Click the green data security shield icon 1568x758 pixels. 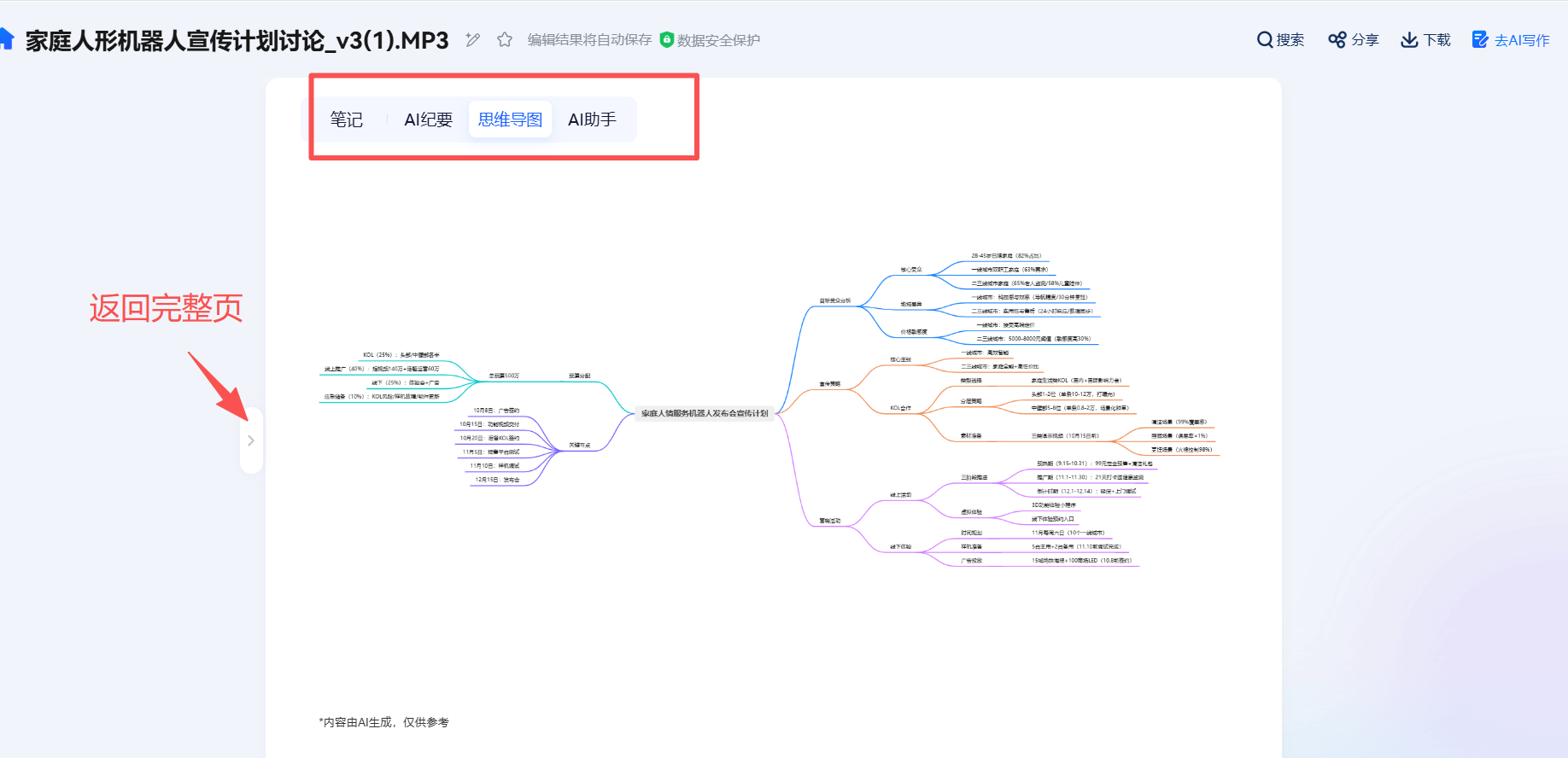click(667, 40)
